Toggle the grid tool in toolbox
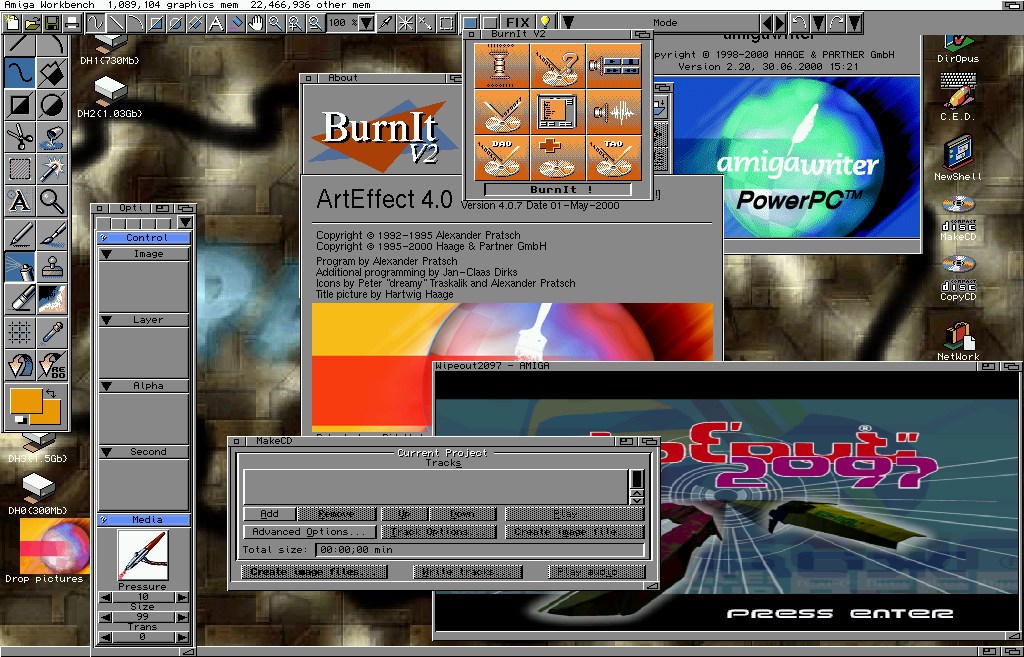 [20, 333]
